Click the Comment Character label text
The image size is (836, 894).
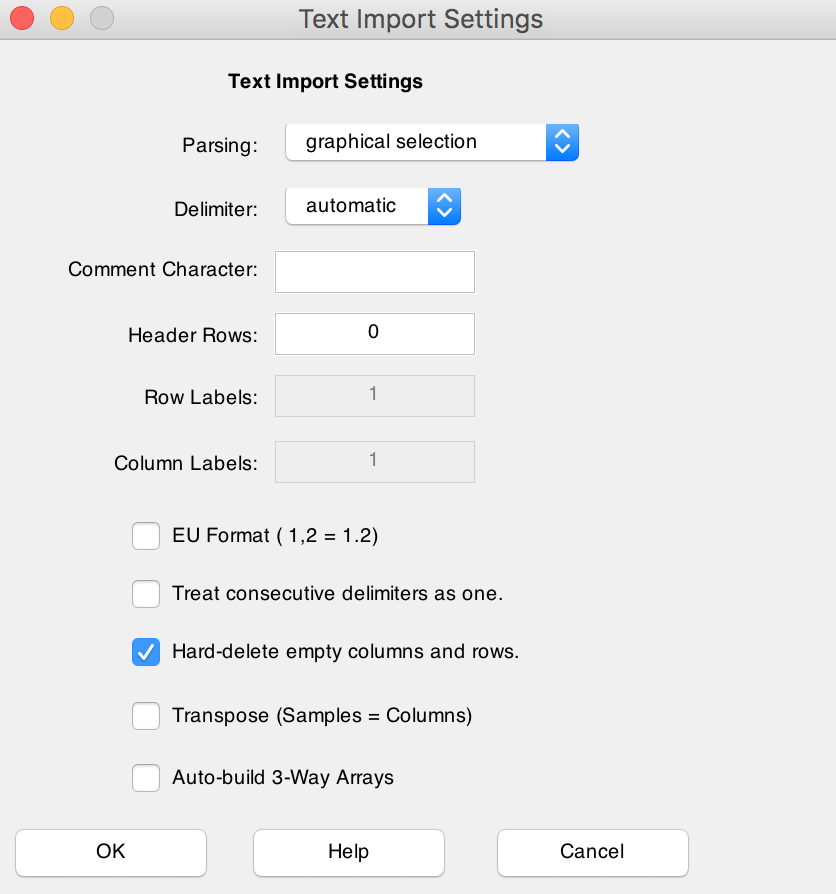point(163,270)
